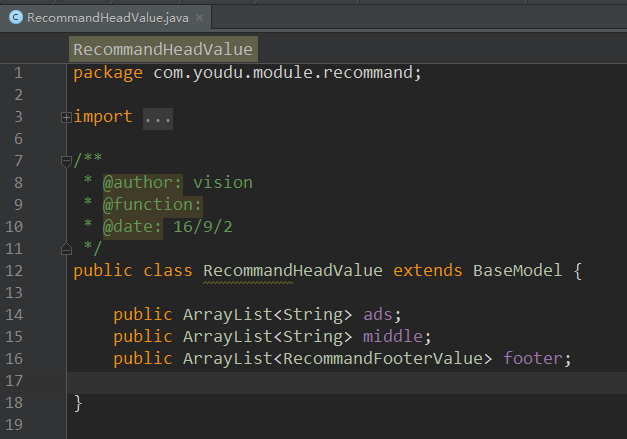
Task: Collapse the Javadoc comment at its start marker
Action: click(66, 160)
